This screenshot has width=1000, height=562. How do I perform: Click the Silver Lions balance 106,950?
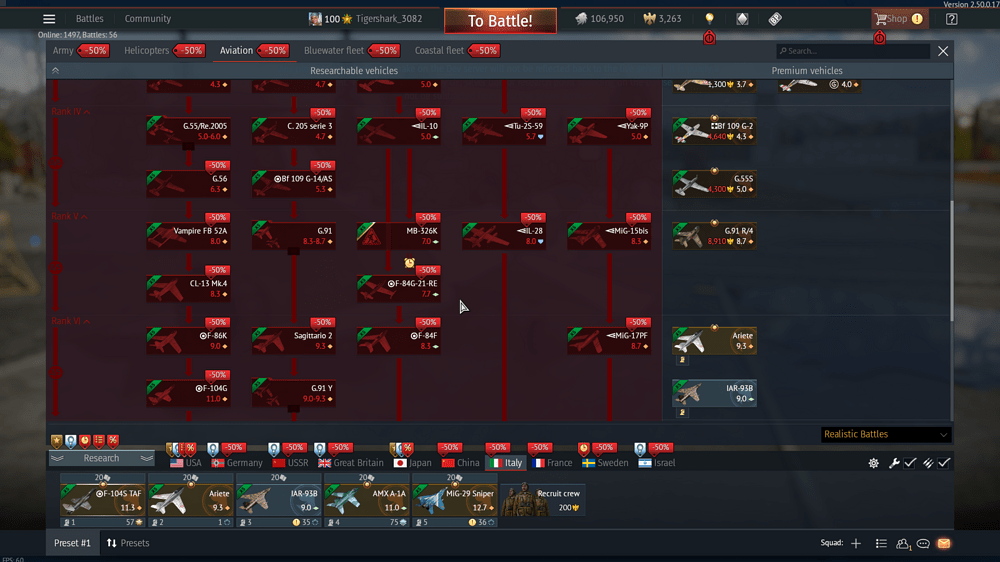pyautogui.click(x=599, y=18)
